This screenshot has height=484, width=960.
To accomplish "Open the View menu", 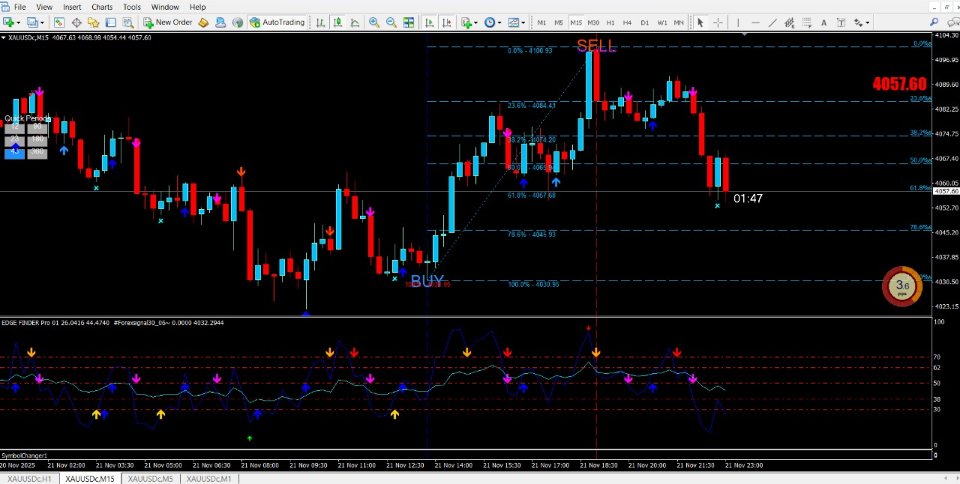I will 44,7.
